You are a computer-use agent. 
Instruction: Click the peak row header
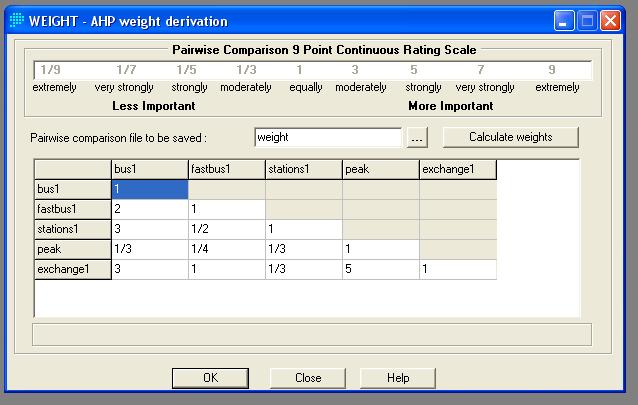click(72, 249)
